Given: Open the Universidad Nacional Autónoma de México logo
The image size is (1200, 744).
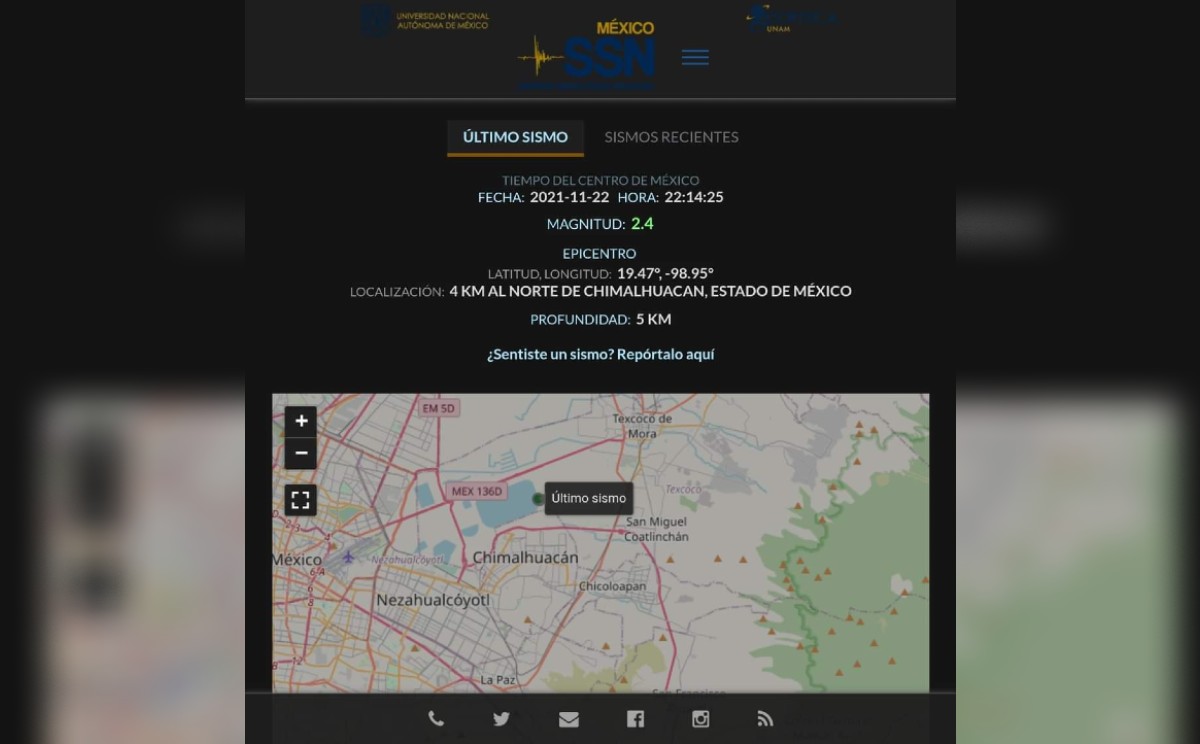Looking at the screenshot, I should 426,21.
